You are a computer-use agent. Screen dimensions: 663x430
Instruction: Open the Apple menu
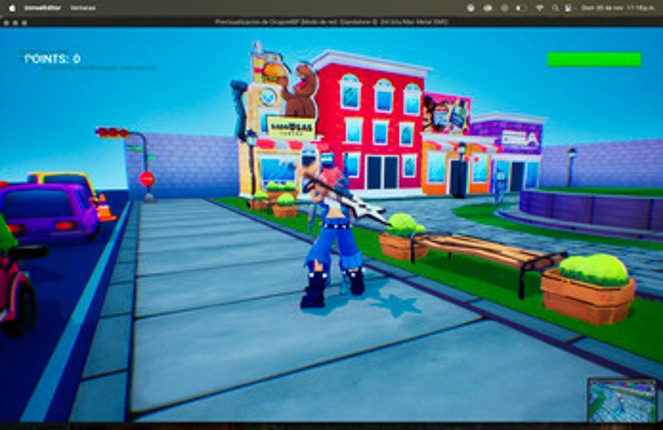12,8
